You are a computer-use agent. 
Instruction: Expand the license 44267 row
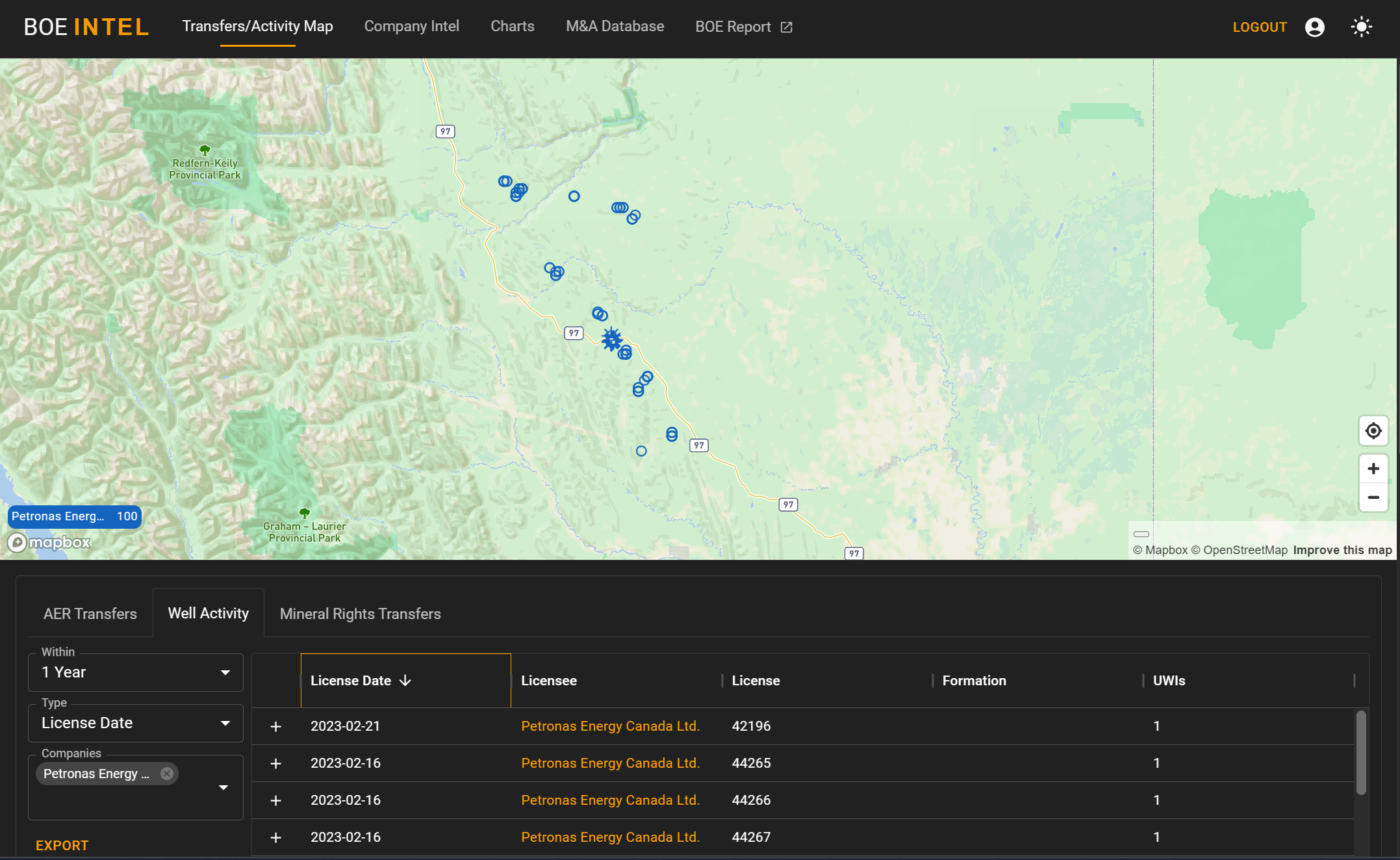point(276,837)
